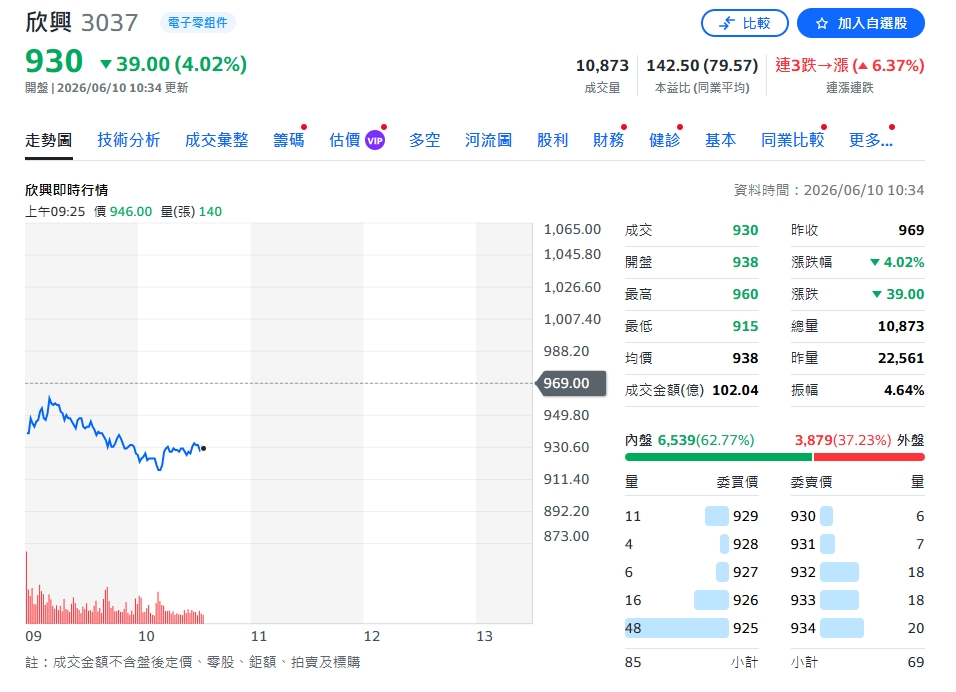
Task: Click the 昨收 969 value
Action: 911,230
